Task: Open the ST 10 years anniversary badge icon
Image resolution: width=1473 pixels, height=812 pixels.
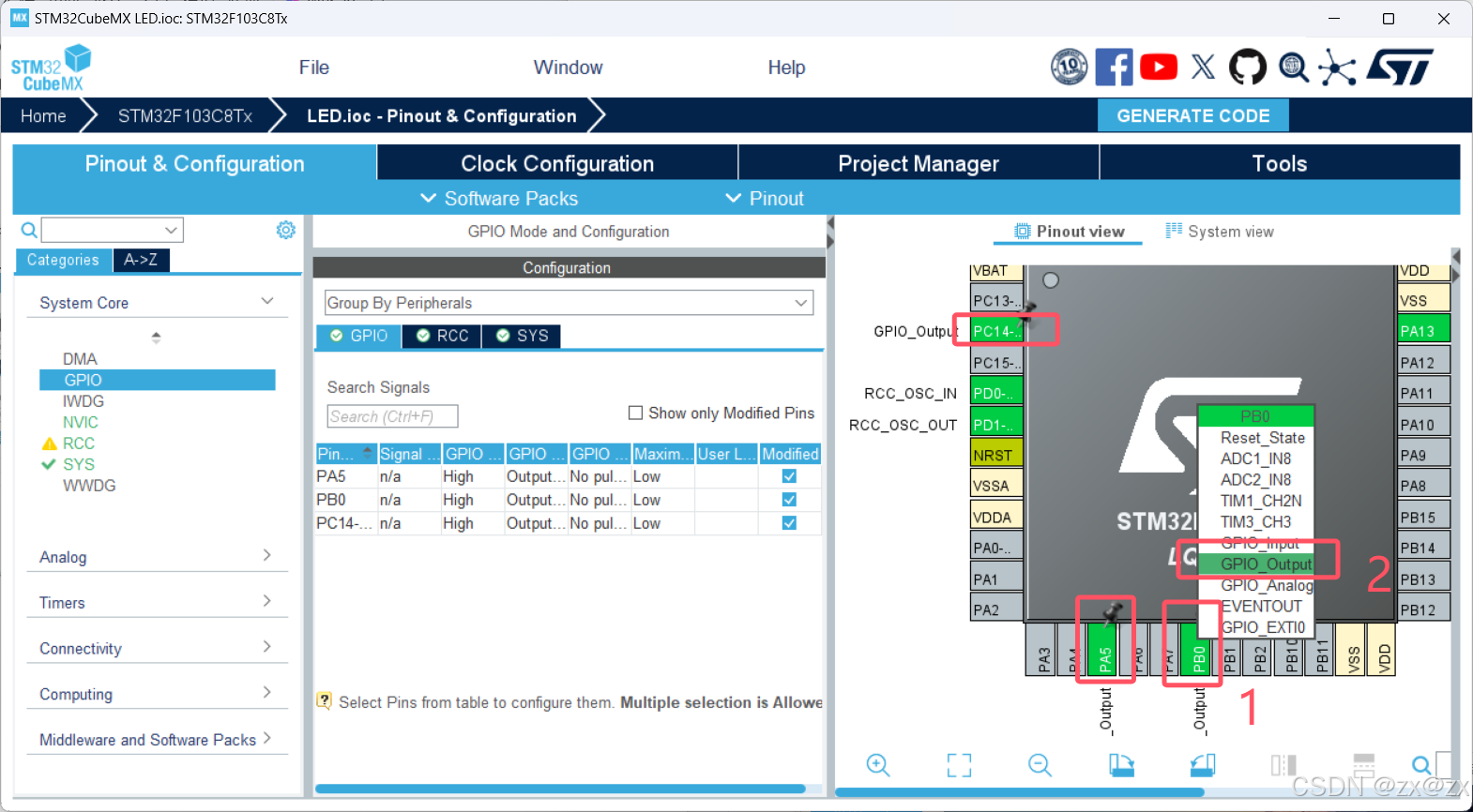Action: pos(1069,67)
